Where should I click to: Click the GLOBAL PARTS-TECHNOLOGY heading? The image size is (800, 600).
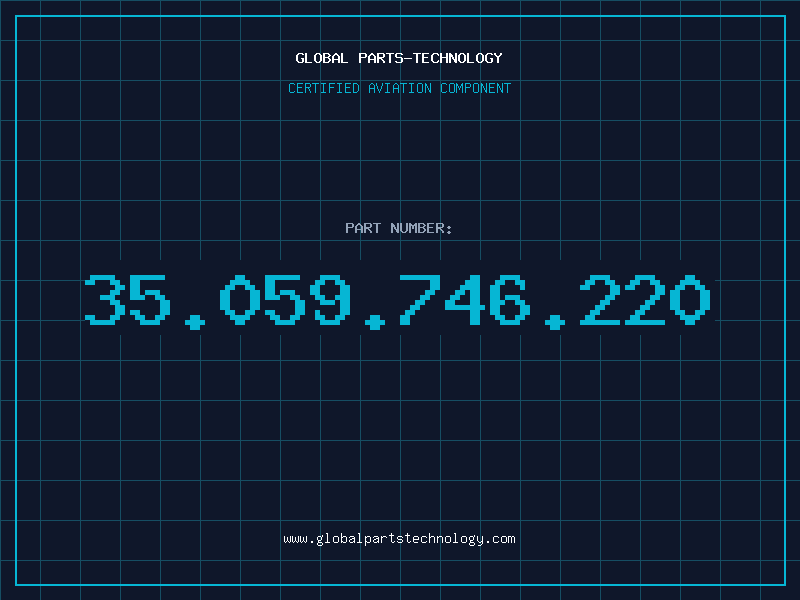point(399,58)
